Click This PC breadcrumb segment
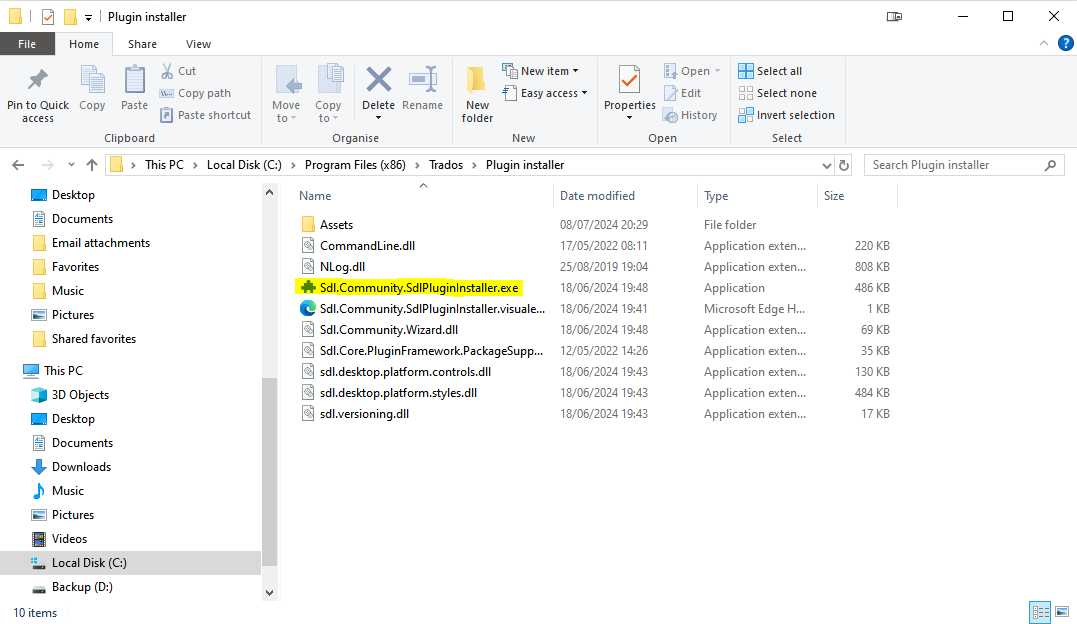This screenshot has width=1077, height=624. point(164,165)
